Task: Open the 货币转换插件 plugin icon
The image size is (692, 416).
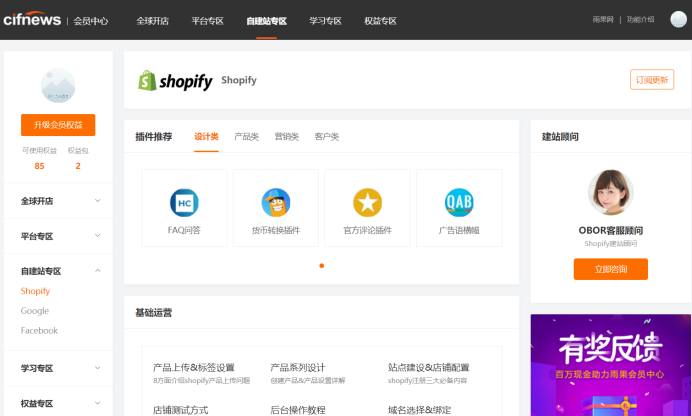Action: pyautogui.click(x=276, y=202)
